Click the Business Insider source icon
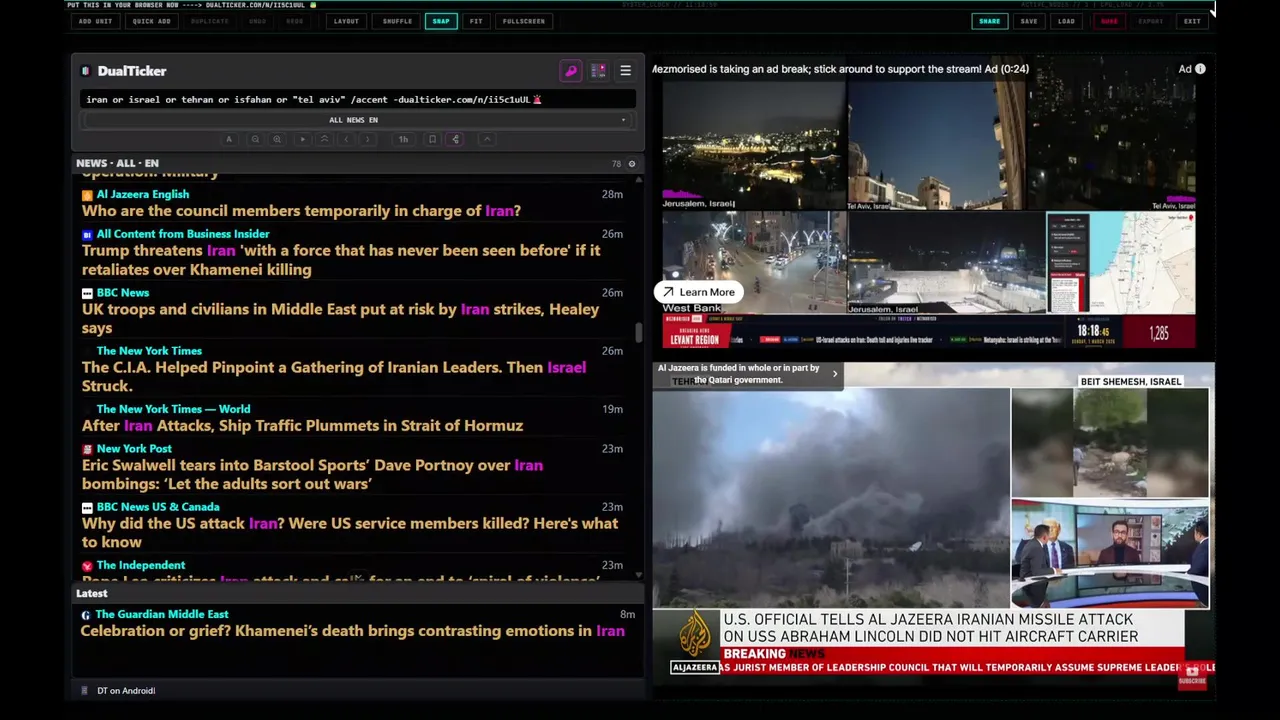This screenshot has height=720, width=1280. (x=87, y=234)
